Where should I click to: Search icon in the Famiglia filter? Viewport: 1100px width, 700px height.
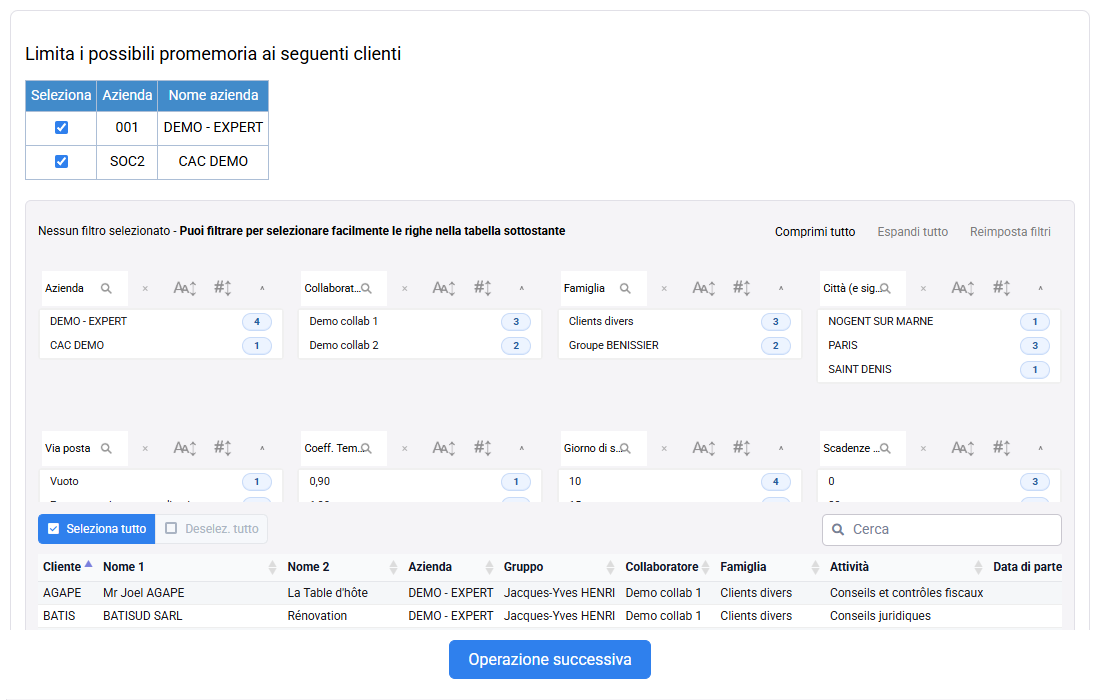(x=625, y=288)
